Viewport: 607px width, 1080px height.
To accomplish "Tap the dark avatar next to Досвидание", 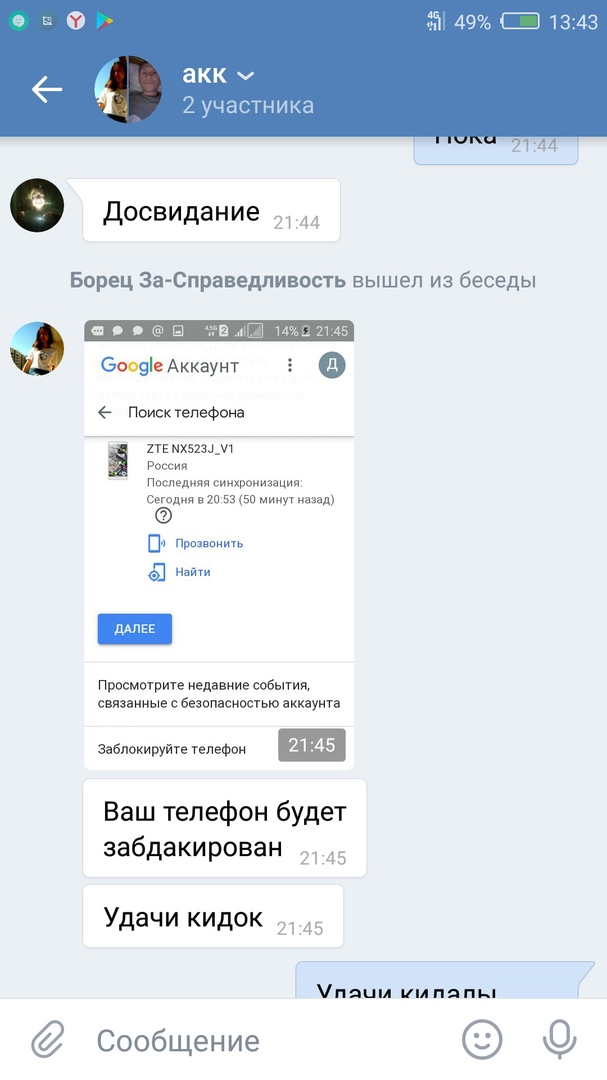I will pyautogui.click(x=37, y=205).
